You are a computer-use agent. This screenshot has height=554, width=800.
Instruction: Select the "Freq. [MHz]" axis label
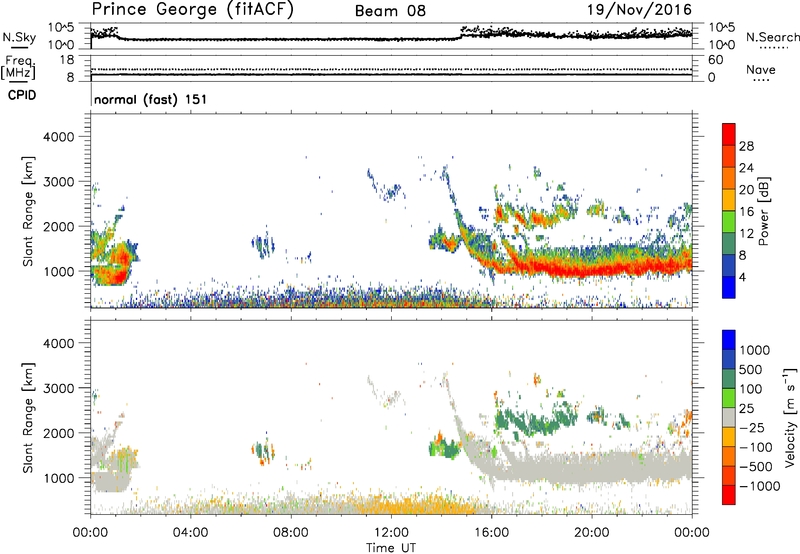18,68
